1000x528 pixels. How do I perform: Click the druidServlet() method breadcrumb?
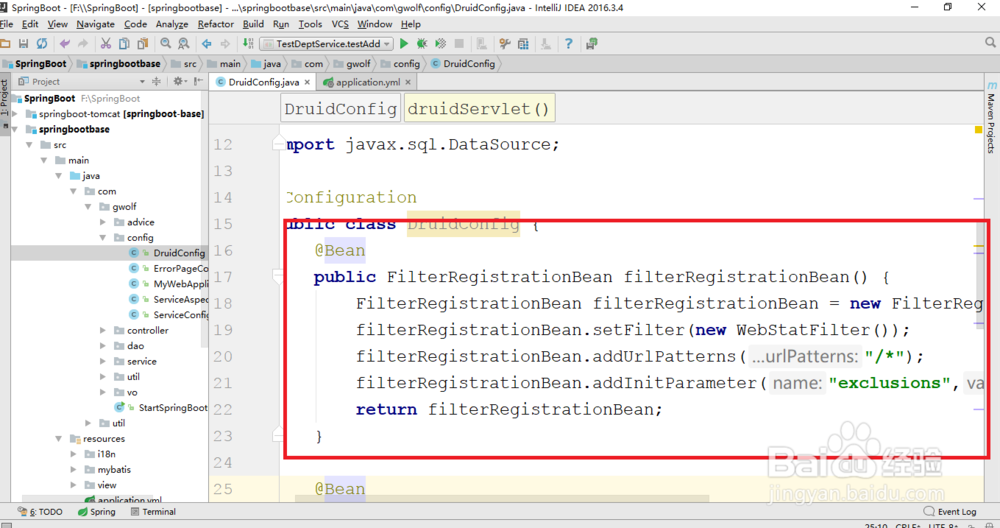(479, 109)
